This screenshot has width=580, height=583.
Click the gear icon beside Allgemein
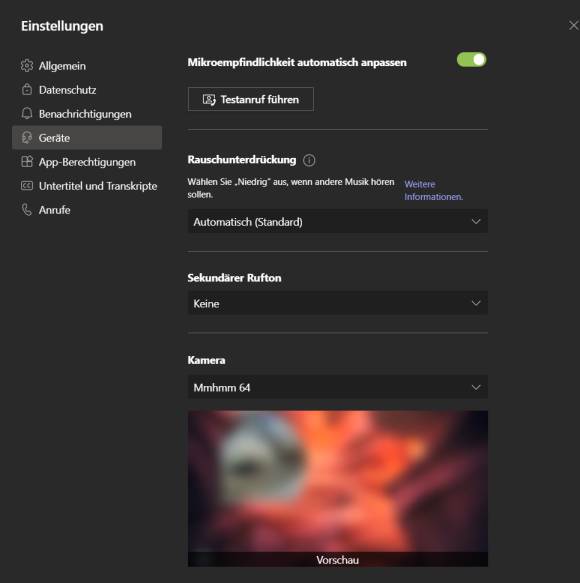tap(27, 65)
